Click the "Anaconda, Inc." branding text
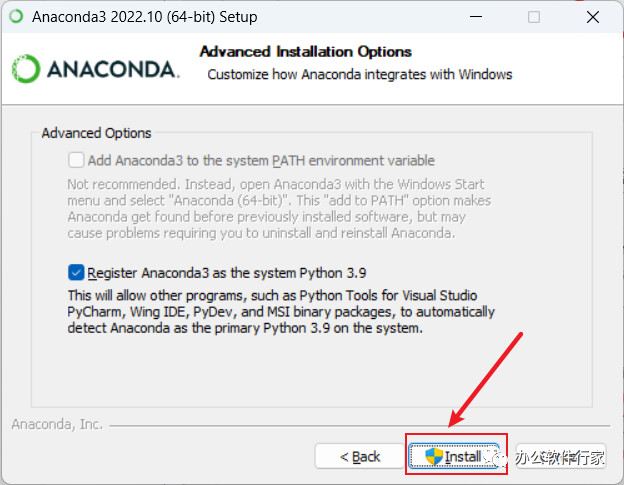This screenshot has height=485, width=624. click(x=57, y=424)
